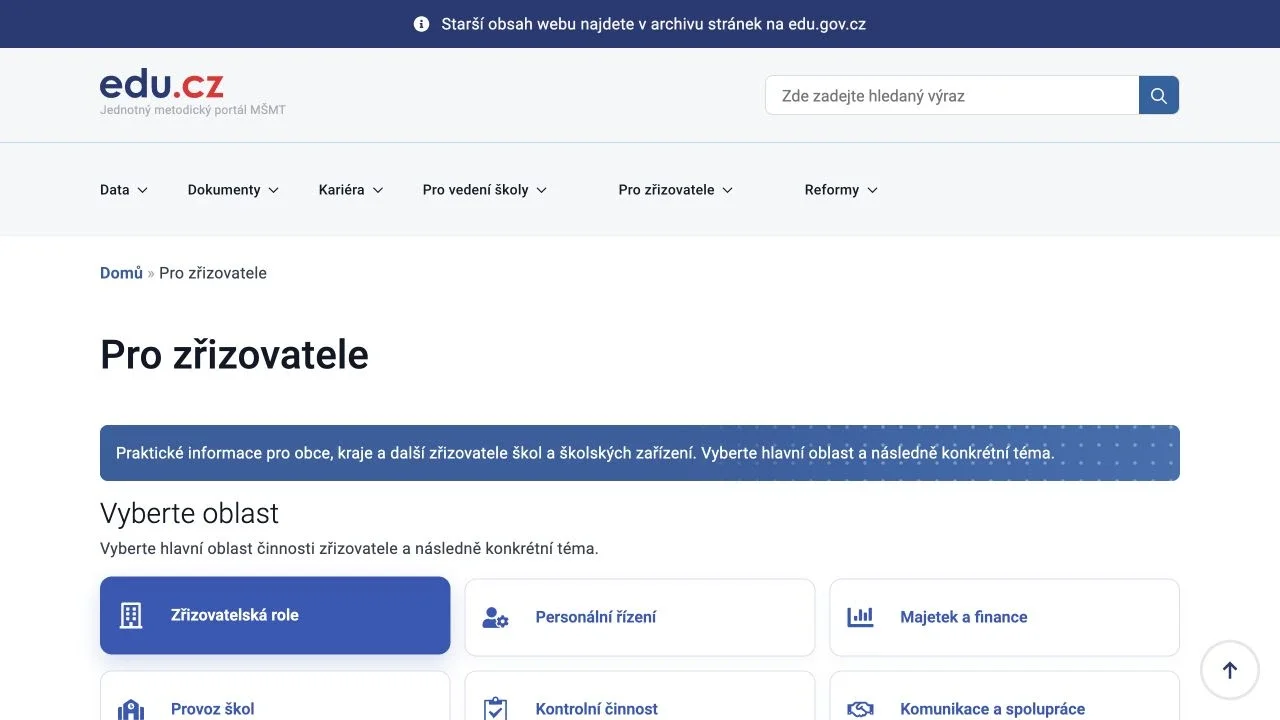
Task: Expand the Data menu chevron
Action: pyautogui.click(x=143, y=190)
